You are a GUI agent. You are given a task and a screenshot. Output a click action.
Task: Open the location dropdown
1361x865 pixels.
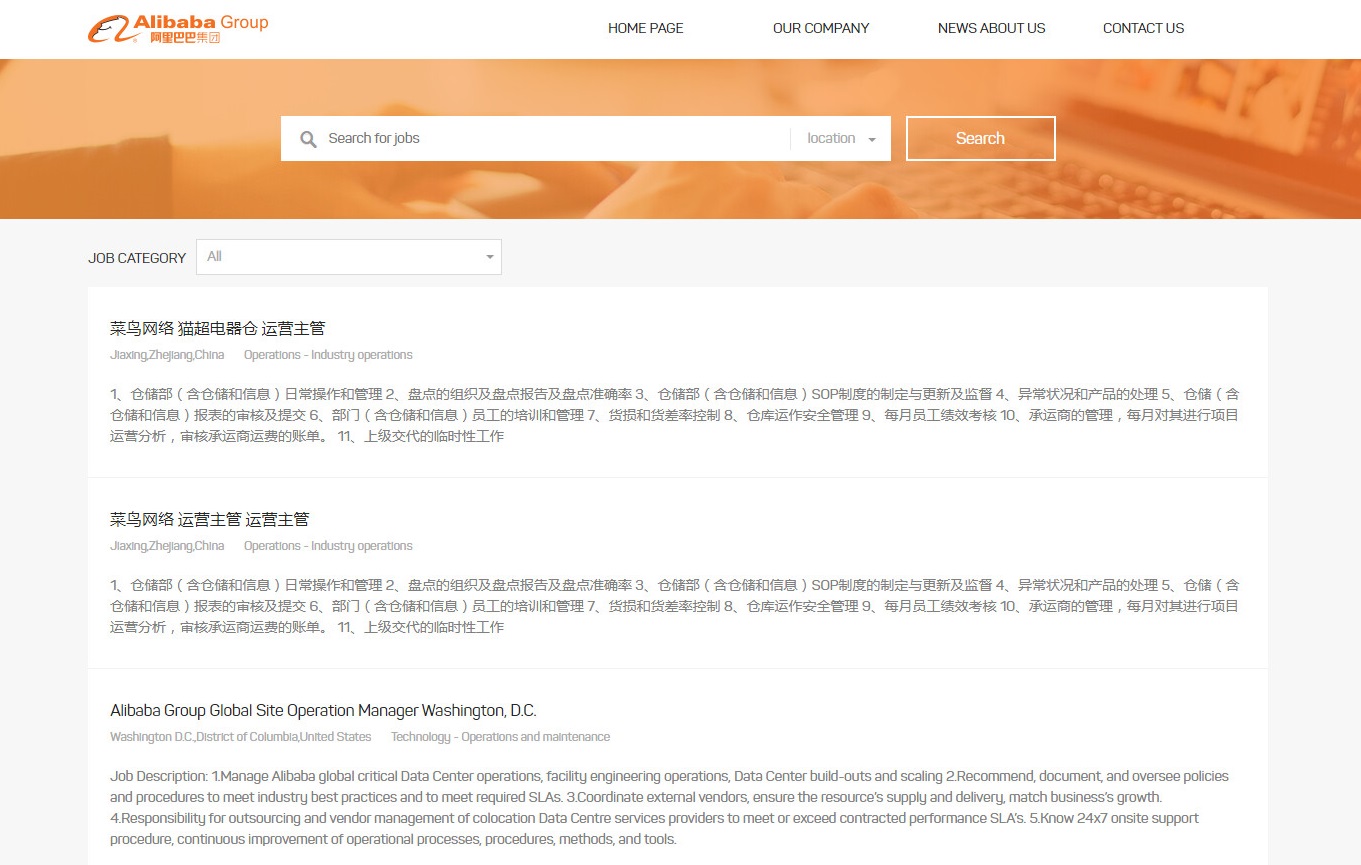pyautogui.click(x=841, y=139)
